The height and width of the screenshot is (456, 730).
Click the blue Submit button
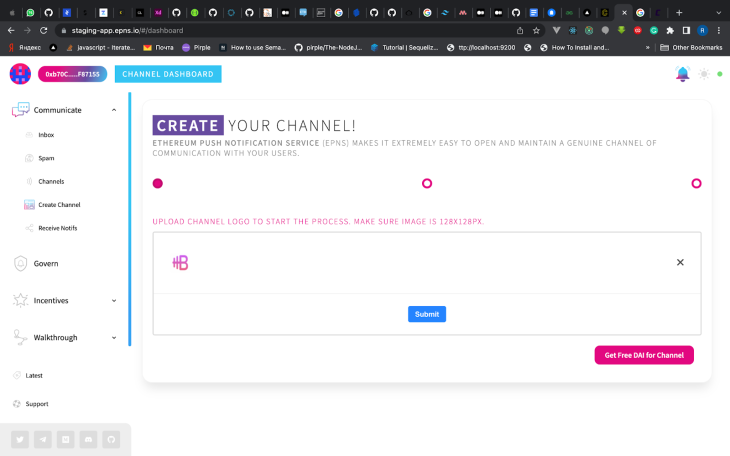point(427,314)
